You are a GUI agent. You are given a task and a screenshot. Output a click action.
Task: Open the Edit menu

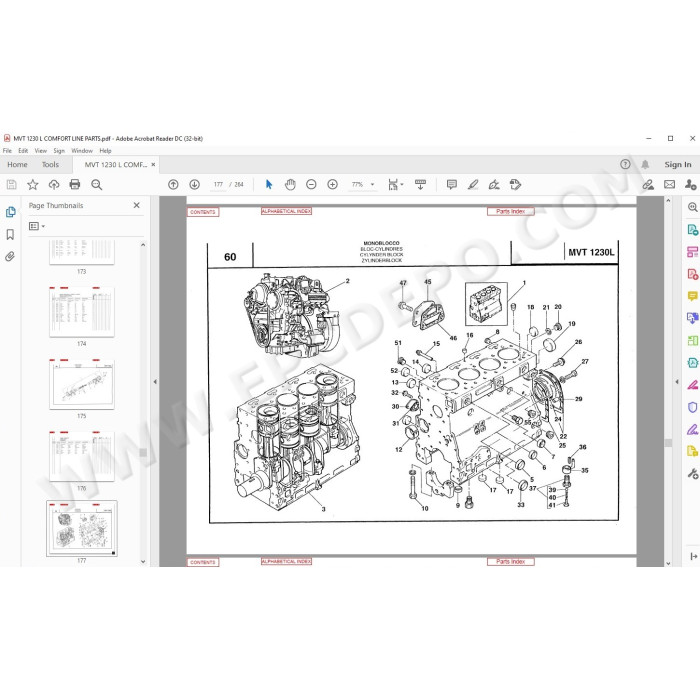pos(23,151)
